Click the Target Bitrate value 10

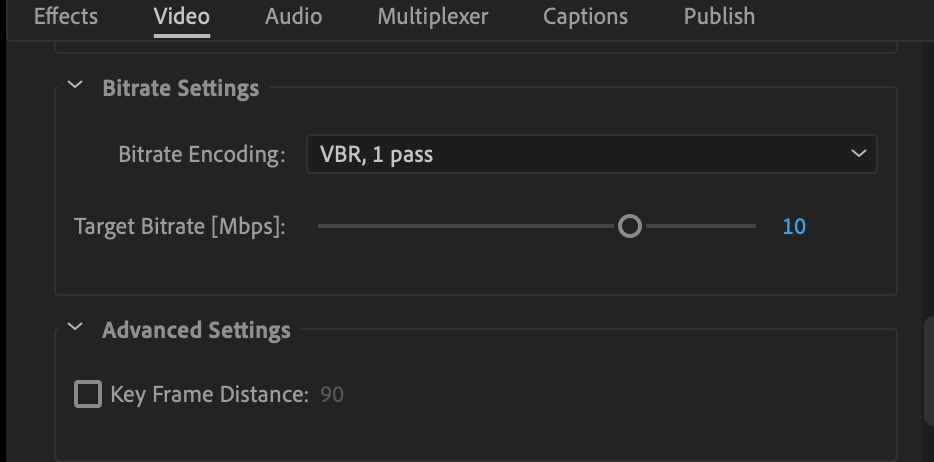(794, 227)
